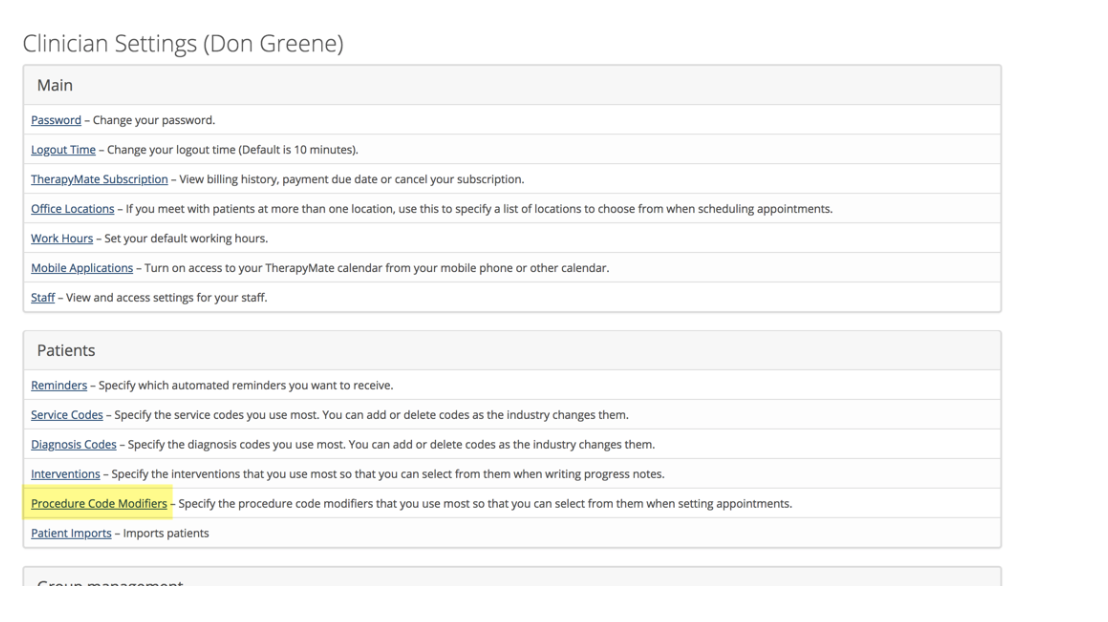This screenshot has height=622, width=1108.
Task: Open the Patient Imports link
Action: pos(71,533)
